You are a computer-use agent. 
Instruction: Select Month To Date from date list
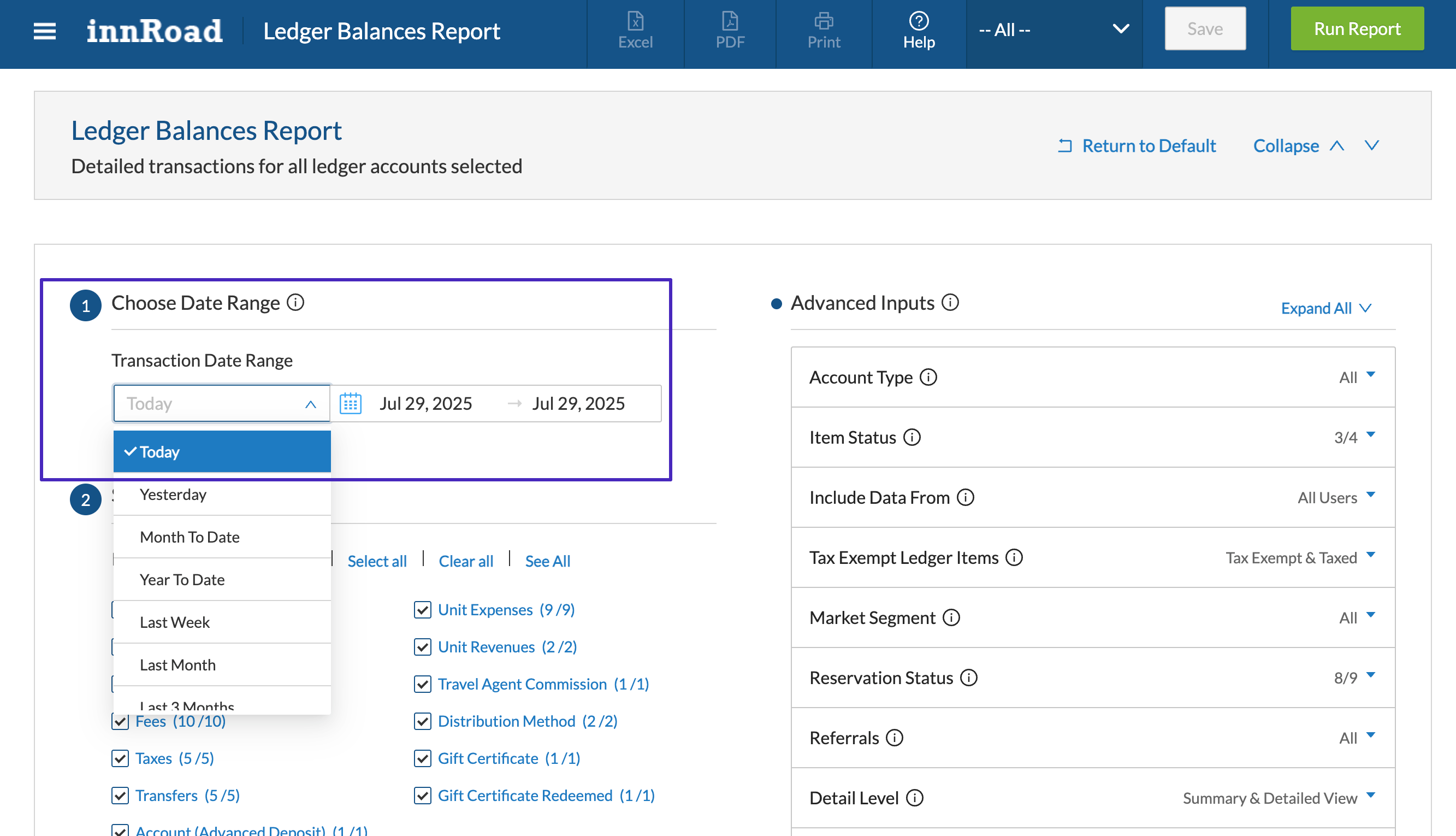(190, 537)
